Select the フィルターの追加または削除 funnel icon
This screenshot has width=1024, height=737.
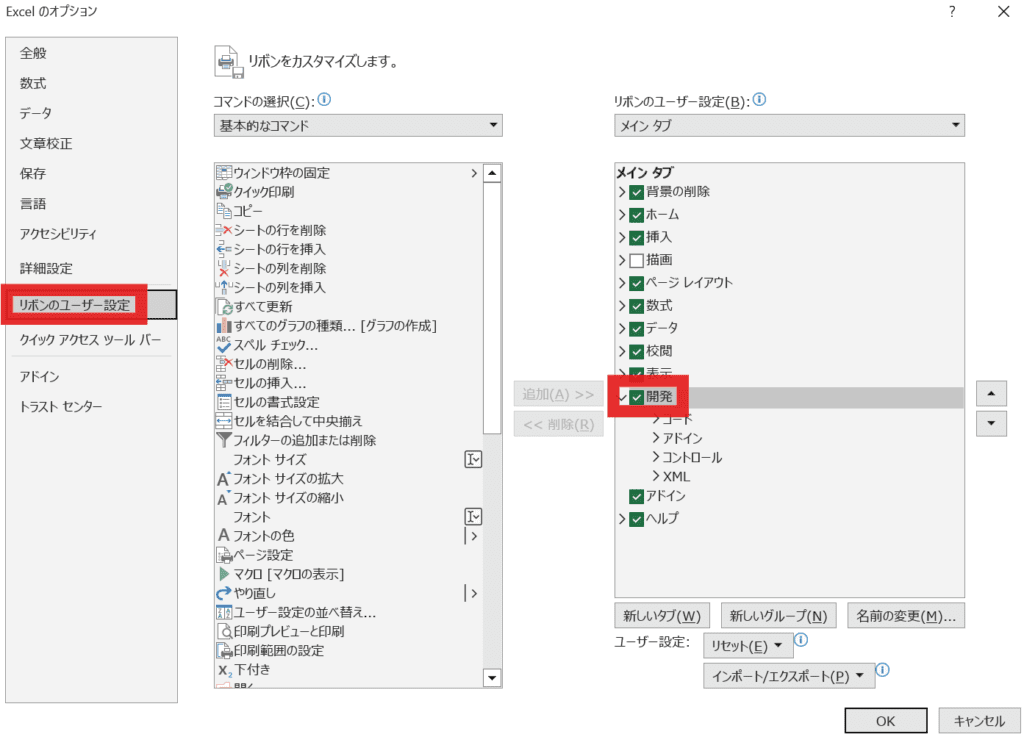pos(224,440)
